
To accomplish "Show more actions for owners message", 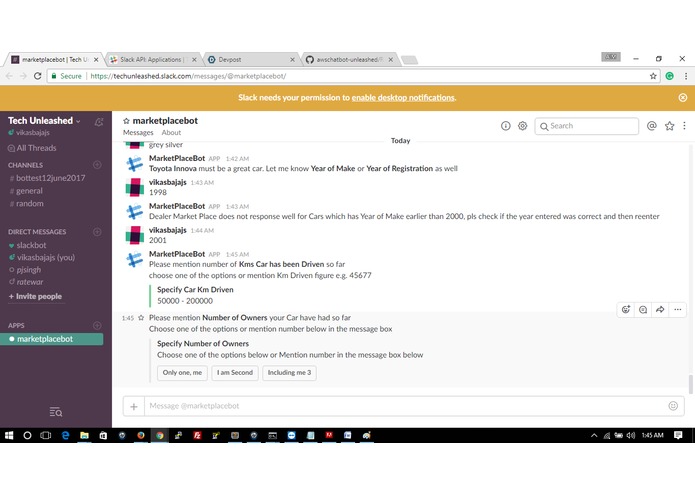I will (x=678, y=310).
